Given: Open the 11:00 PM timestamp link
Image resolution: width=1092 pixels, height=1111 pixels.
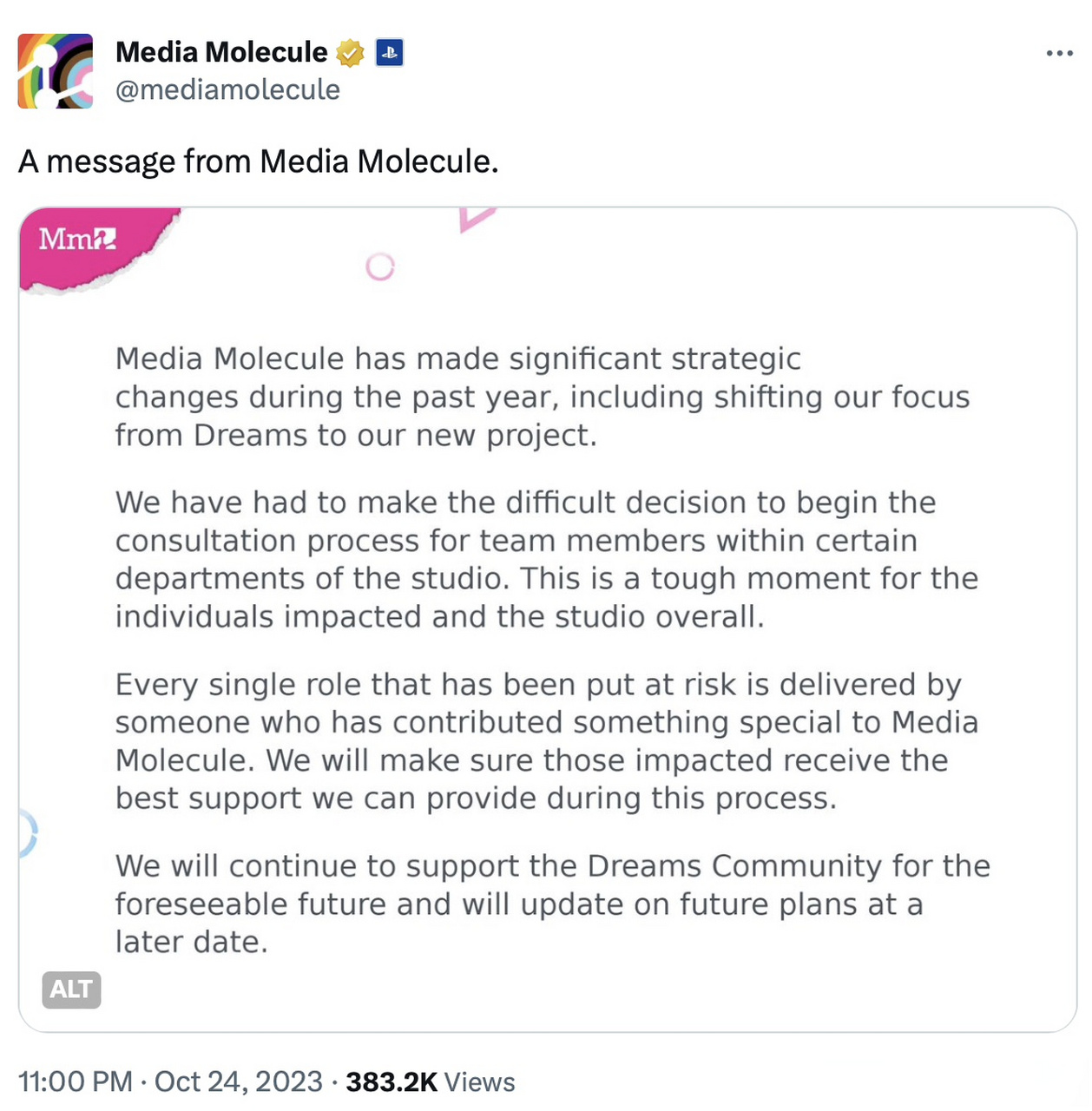Looking at the screenshot, I should [76, 1082].
